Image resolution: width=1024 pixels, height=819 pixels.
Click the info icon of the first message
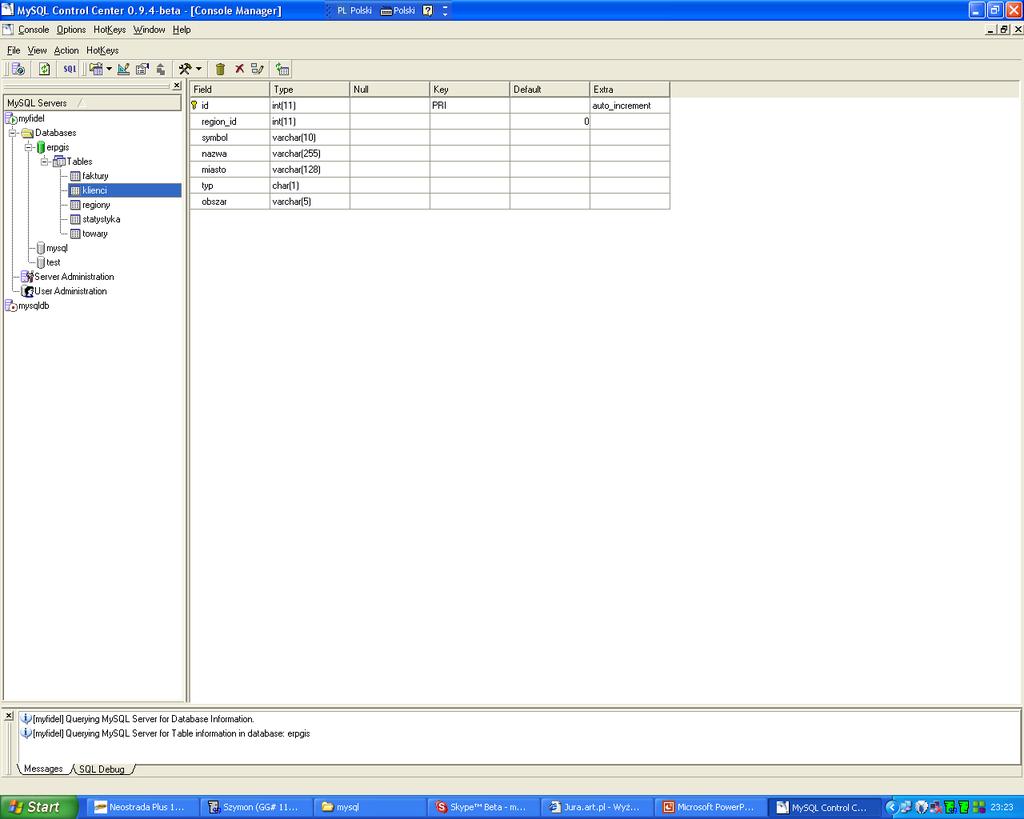click(26, 718)
